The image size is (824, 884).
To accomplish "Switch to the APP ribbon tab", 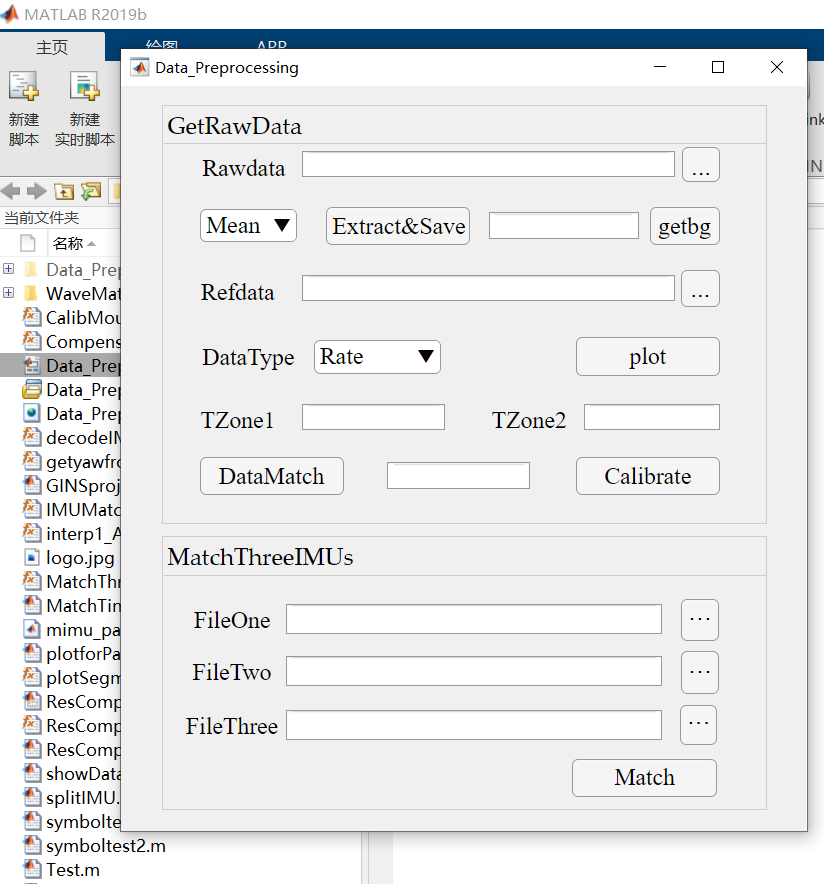I will 270,47.
